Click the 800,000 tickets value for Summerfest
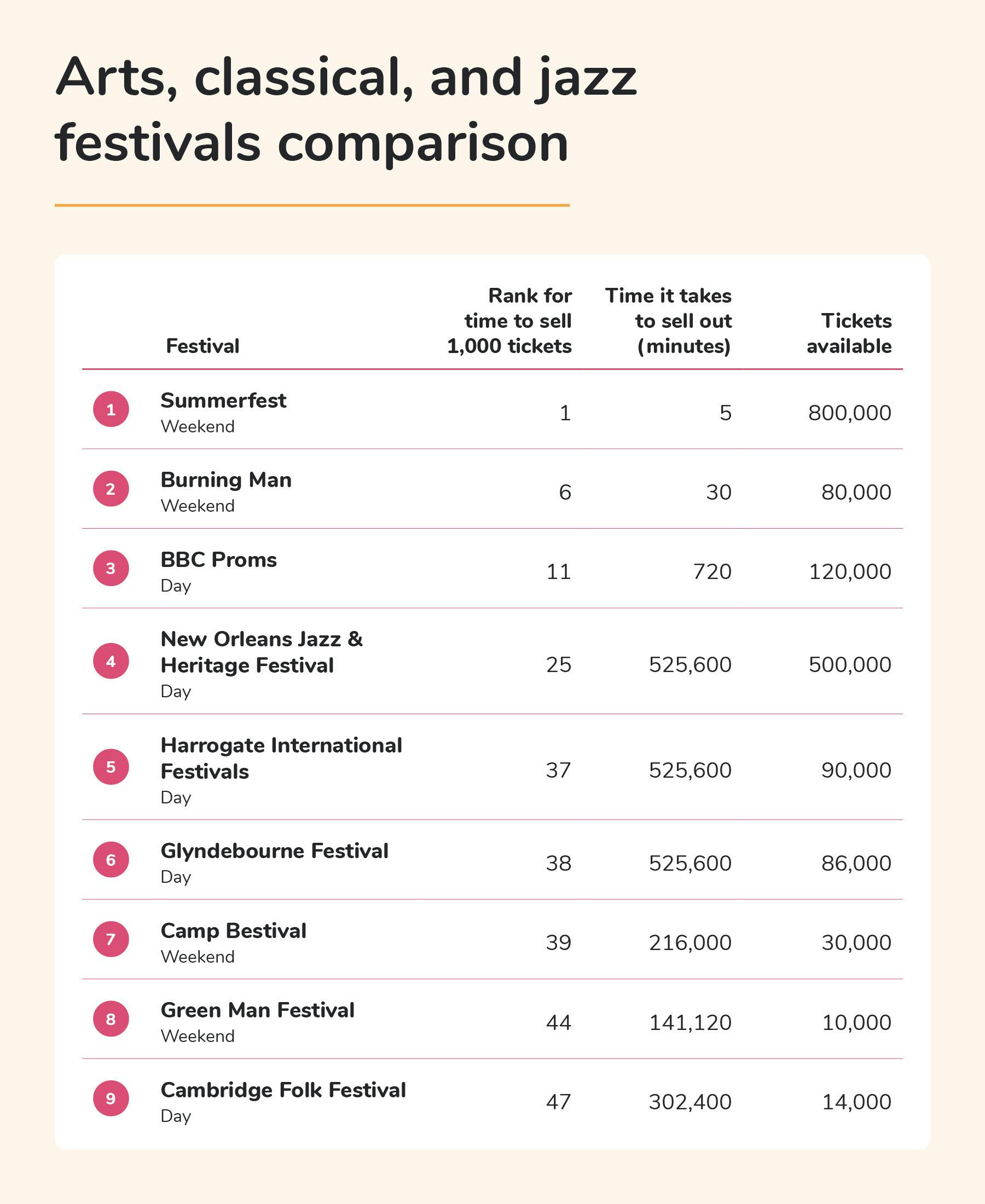The image size is (985, 1204). [849, 413]
